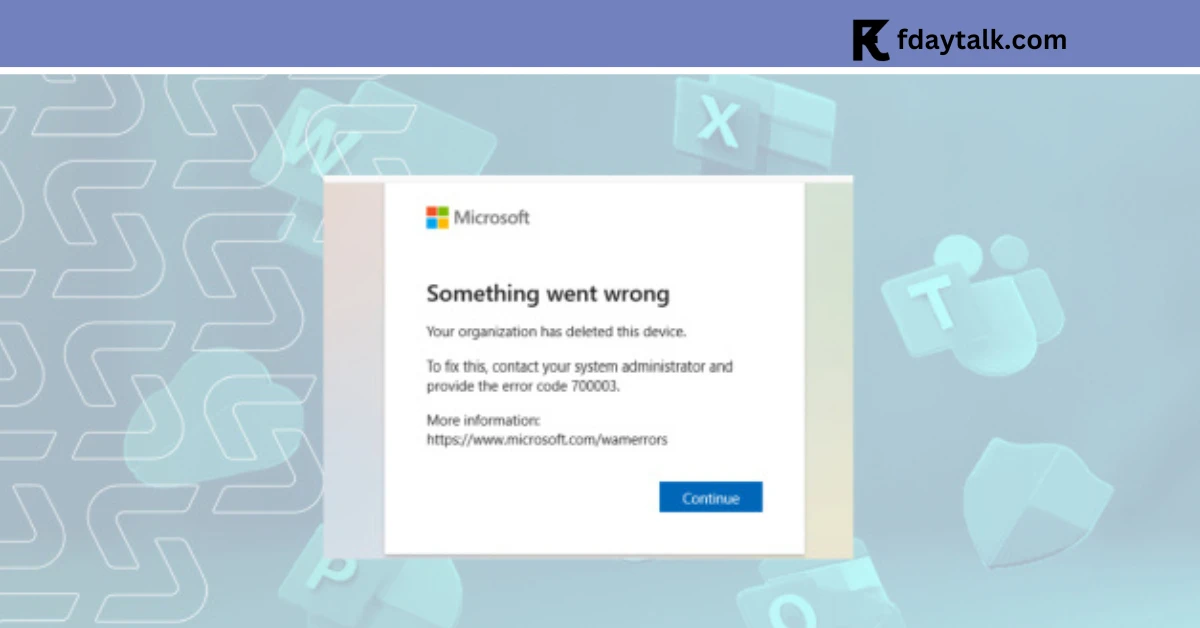The height and width of the screenshot is (628, 1200).
Task: Click the Continue button
Action: point(711,497)
